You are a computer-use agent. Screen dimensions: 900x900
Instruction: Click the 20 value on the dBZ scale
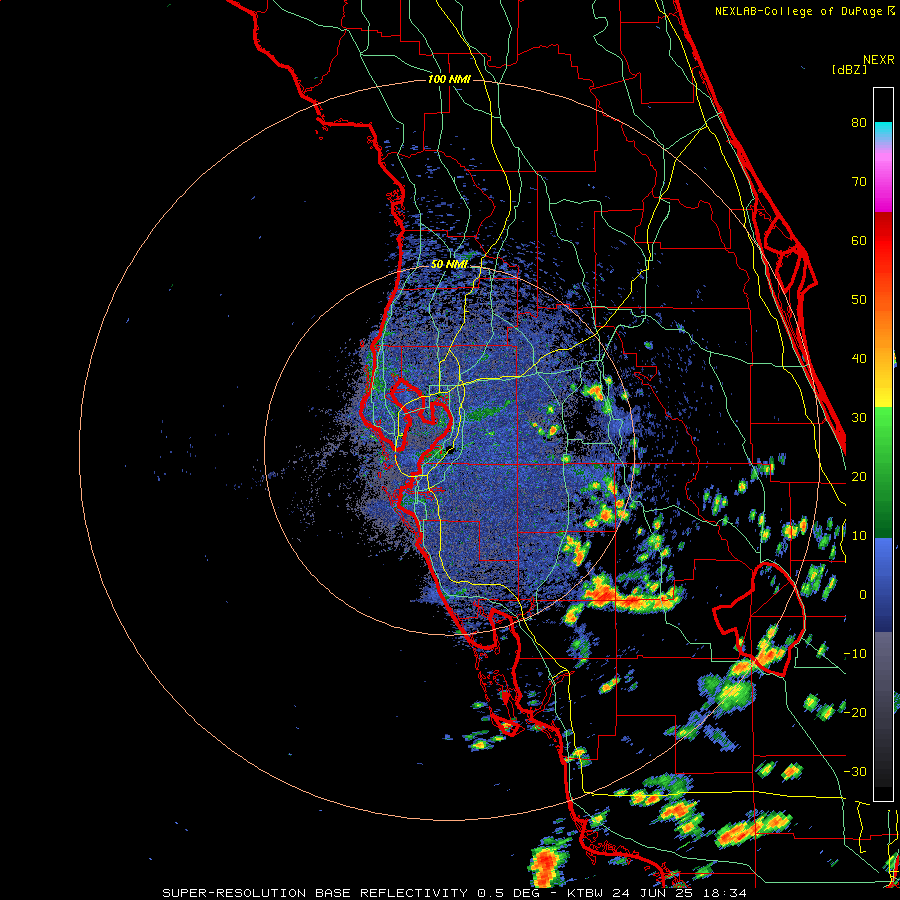point(859,477)
